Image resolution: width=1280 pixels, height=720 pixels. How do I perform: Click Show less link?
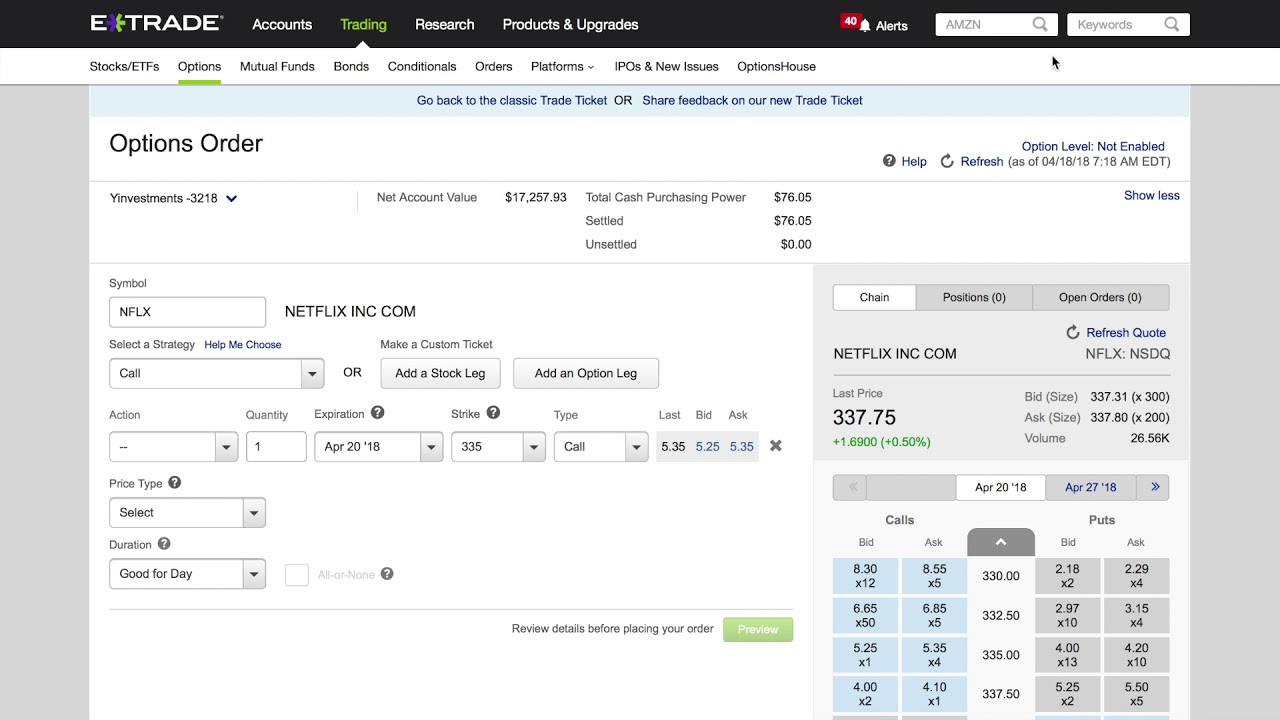click(x=1152, y=195)
